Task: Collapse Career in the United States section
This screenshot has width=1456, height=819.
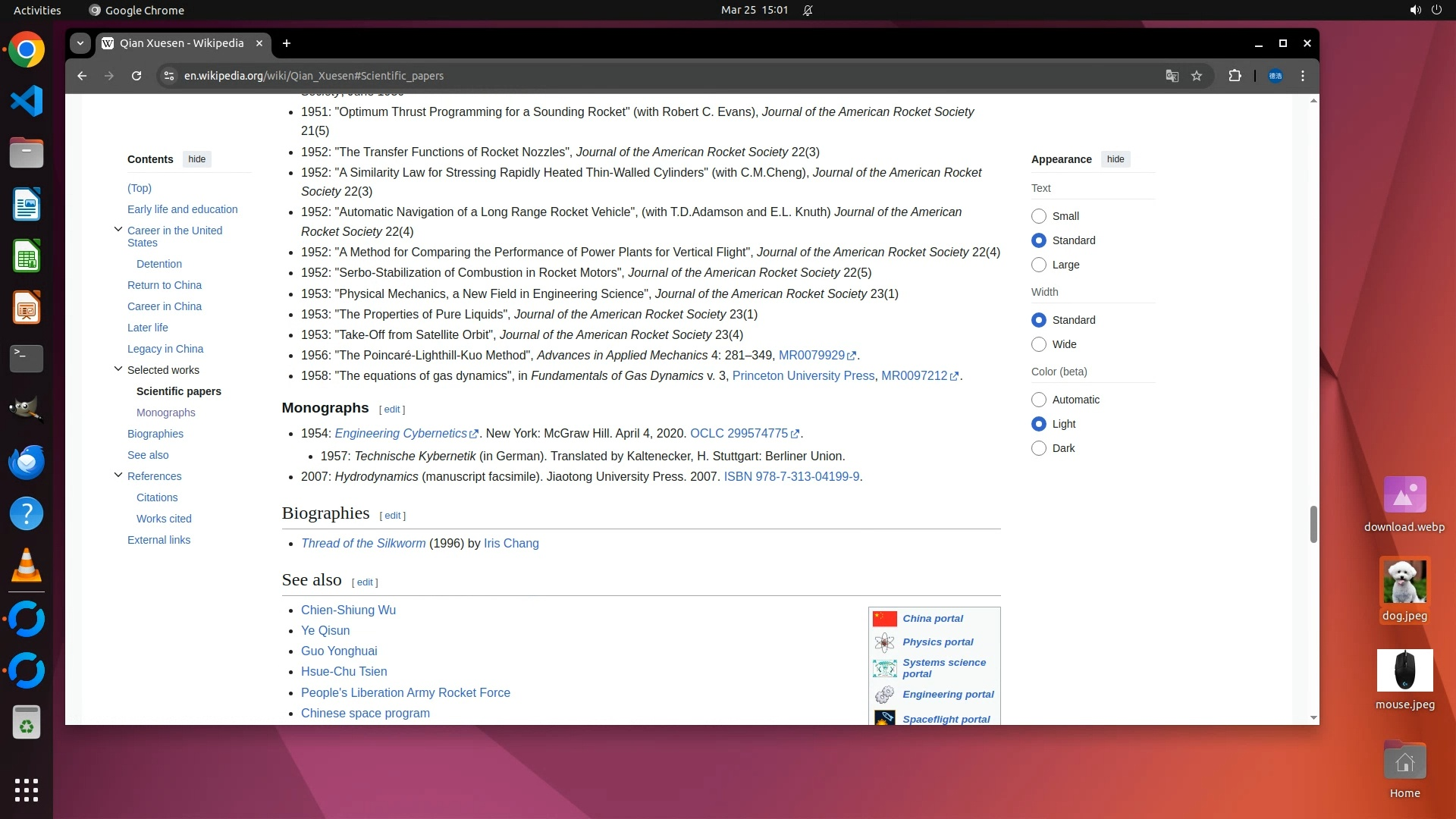Action: pos(118,229)
